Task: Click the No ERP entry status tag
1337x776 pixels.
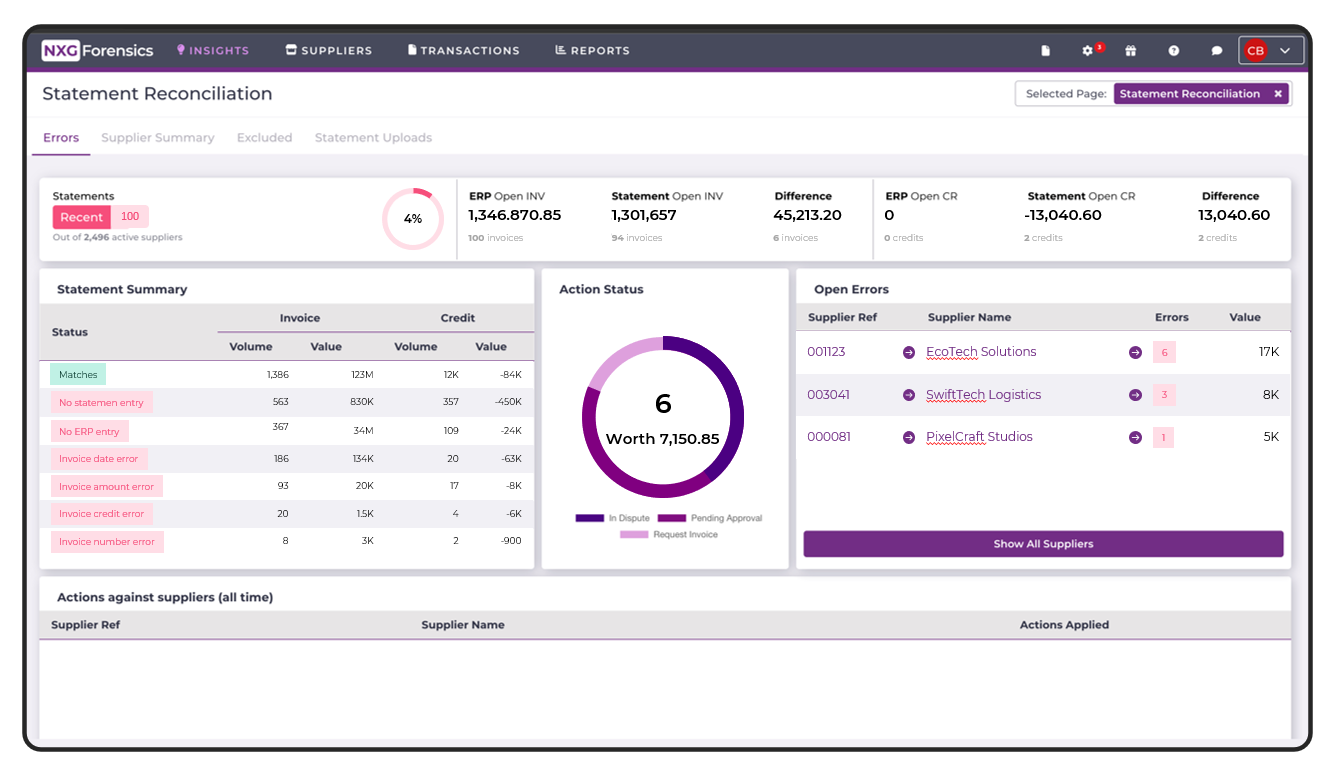Action: [89, 432]
